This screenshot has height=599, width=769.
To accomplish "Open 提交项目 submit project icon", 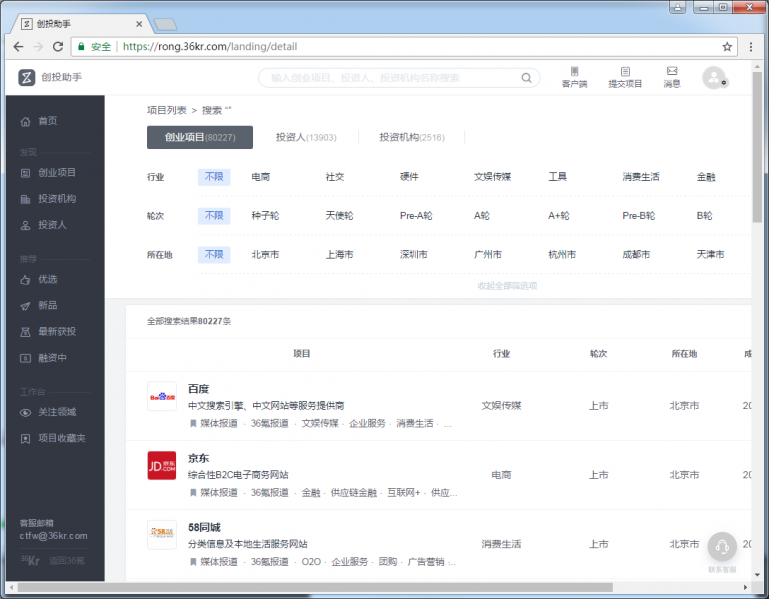I will coord(625,72).
